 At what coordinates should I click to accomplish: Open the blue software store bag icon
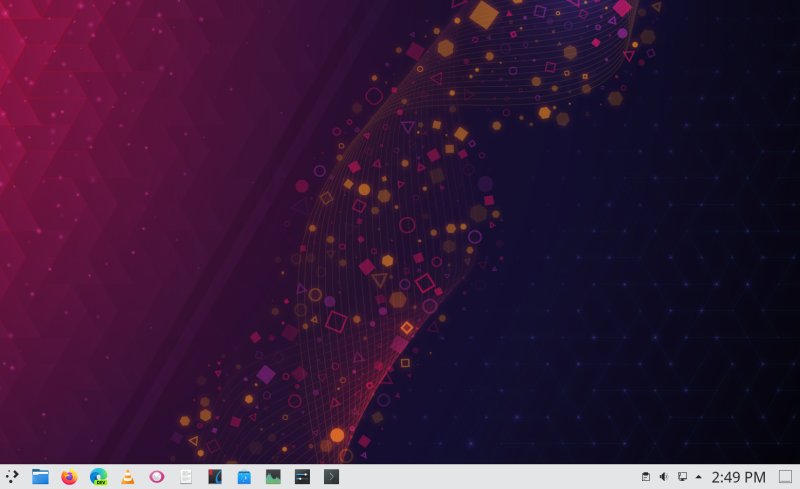[x=244, y=477]
